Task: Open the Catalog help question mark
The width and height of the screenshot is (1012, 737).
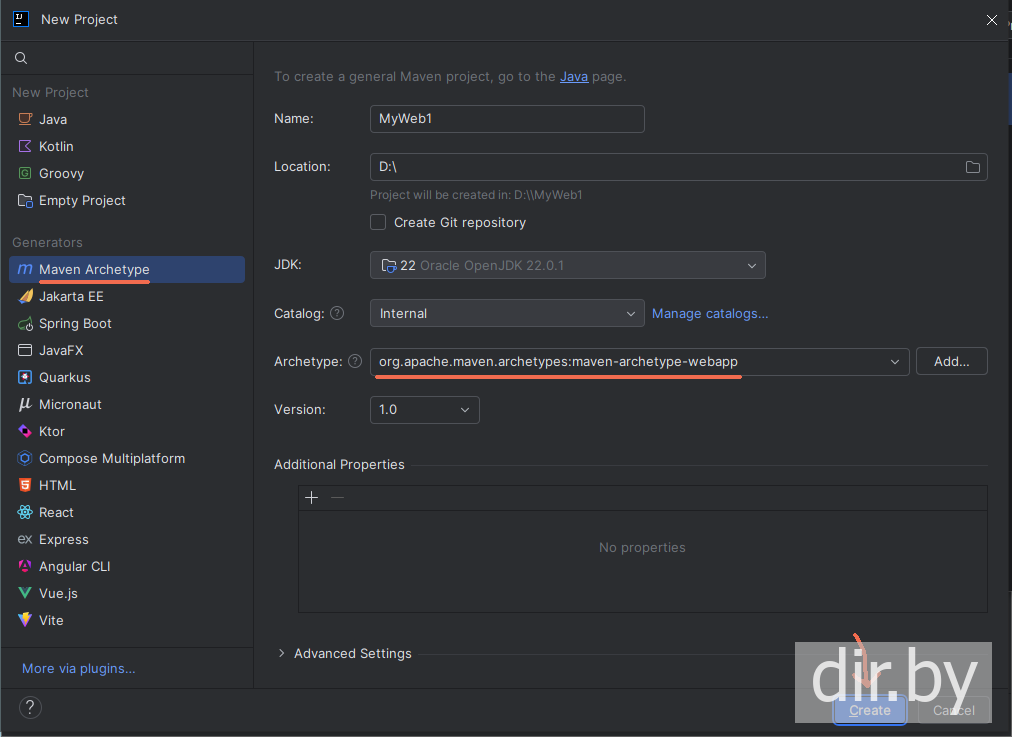Action: 337,313
